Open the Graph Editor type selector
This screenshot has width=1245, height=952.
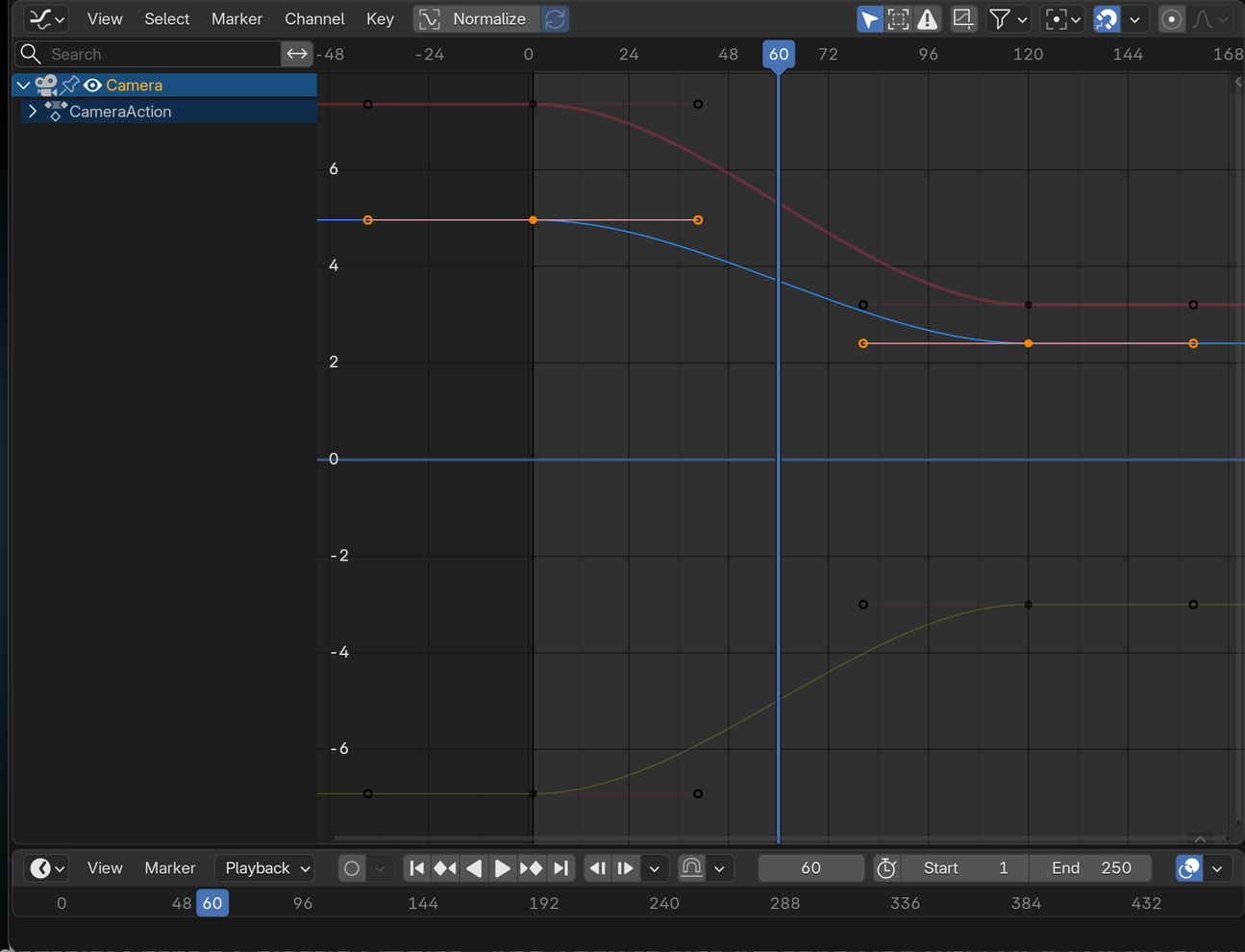(45, 18)
